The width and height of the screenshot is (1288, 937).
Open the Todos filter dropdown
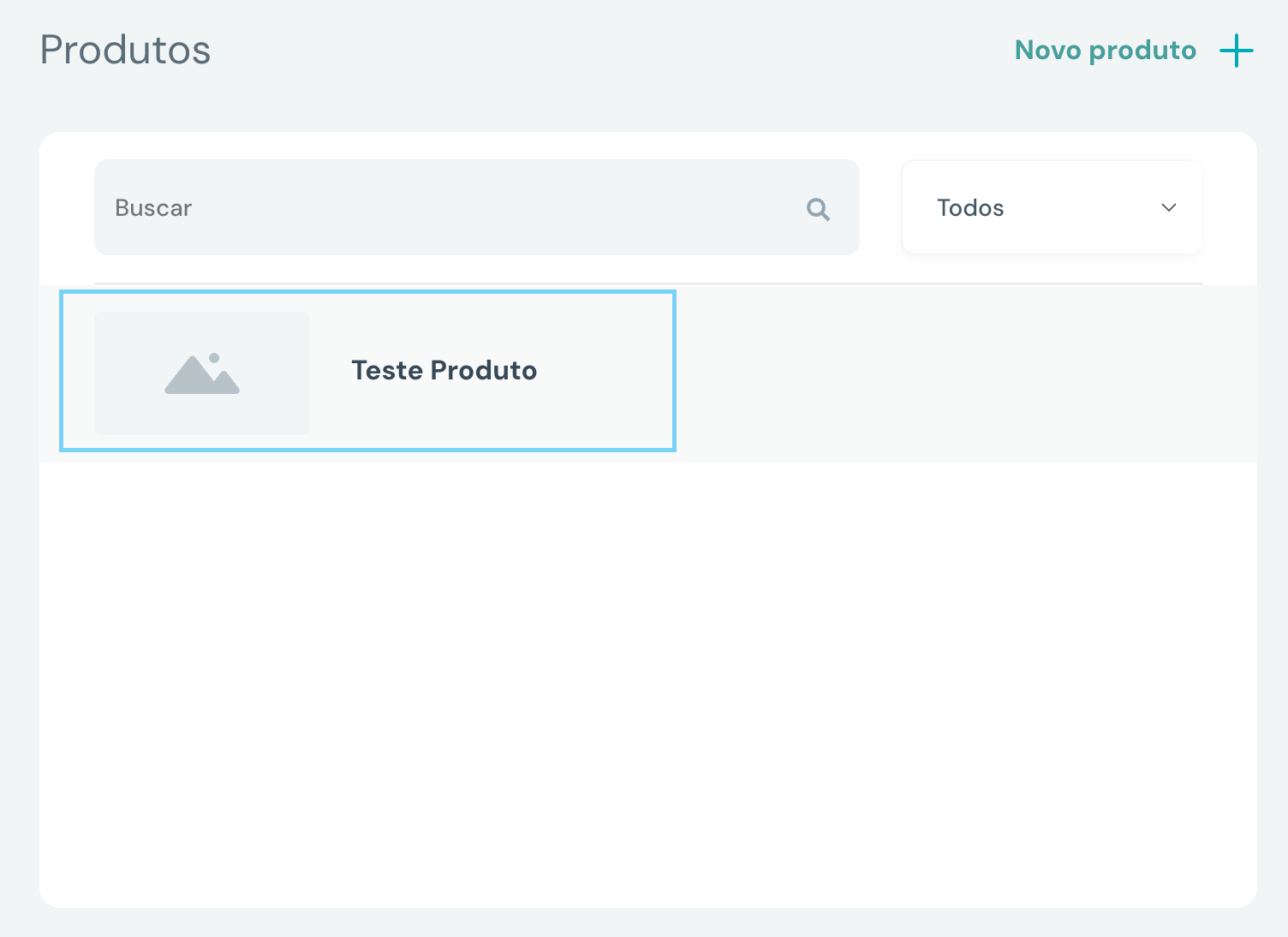pyautogui.click(x=1051, y=207)
